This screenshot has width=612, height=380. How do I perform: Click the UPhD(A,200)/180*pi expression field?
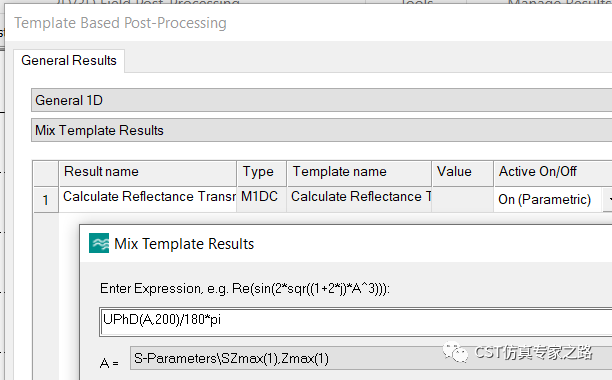[x=356, y=322]
